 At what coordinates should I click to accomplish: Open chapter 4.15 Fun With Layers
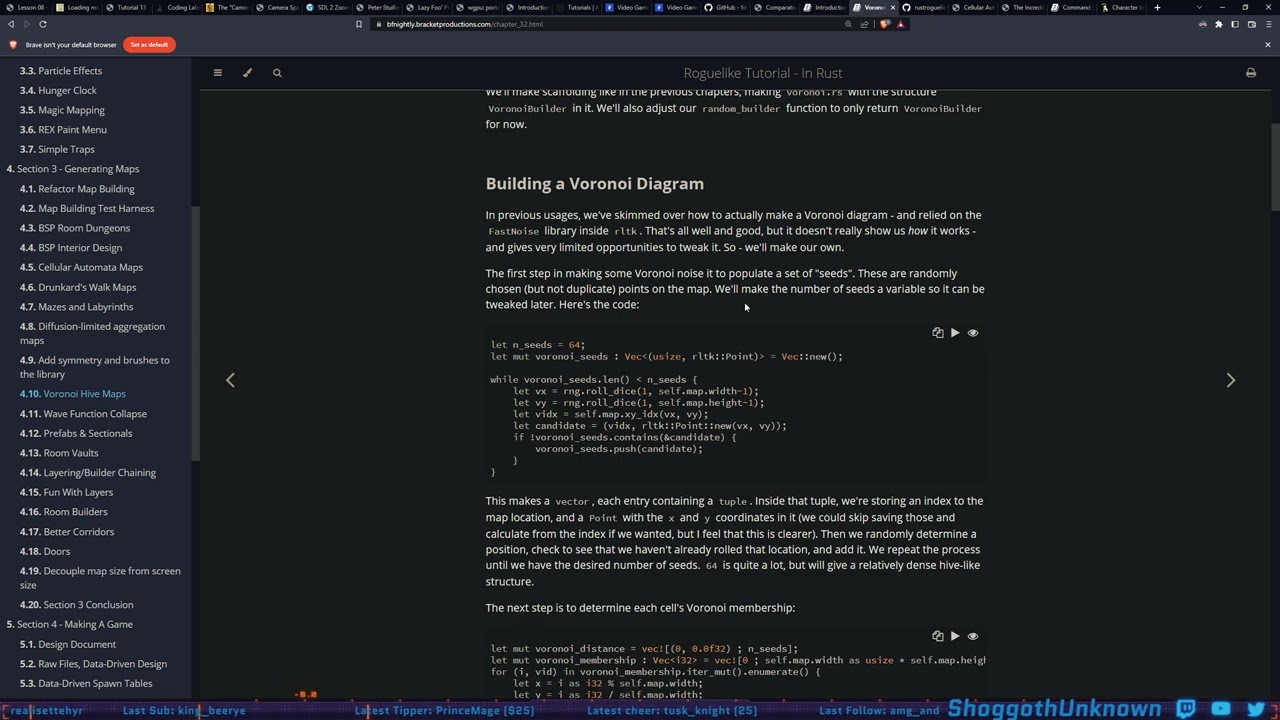[x=66, y=492]
